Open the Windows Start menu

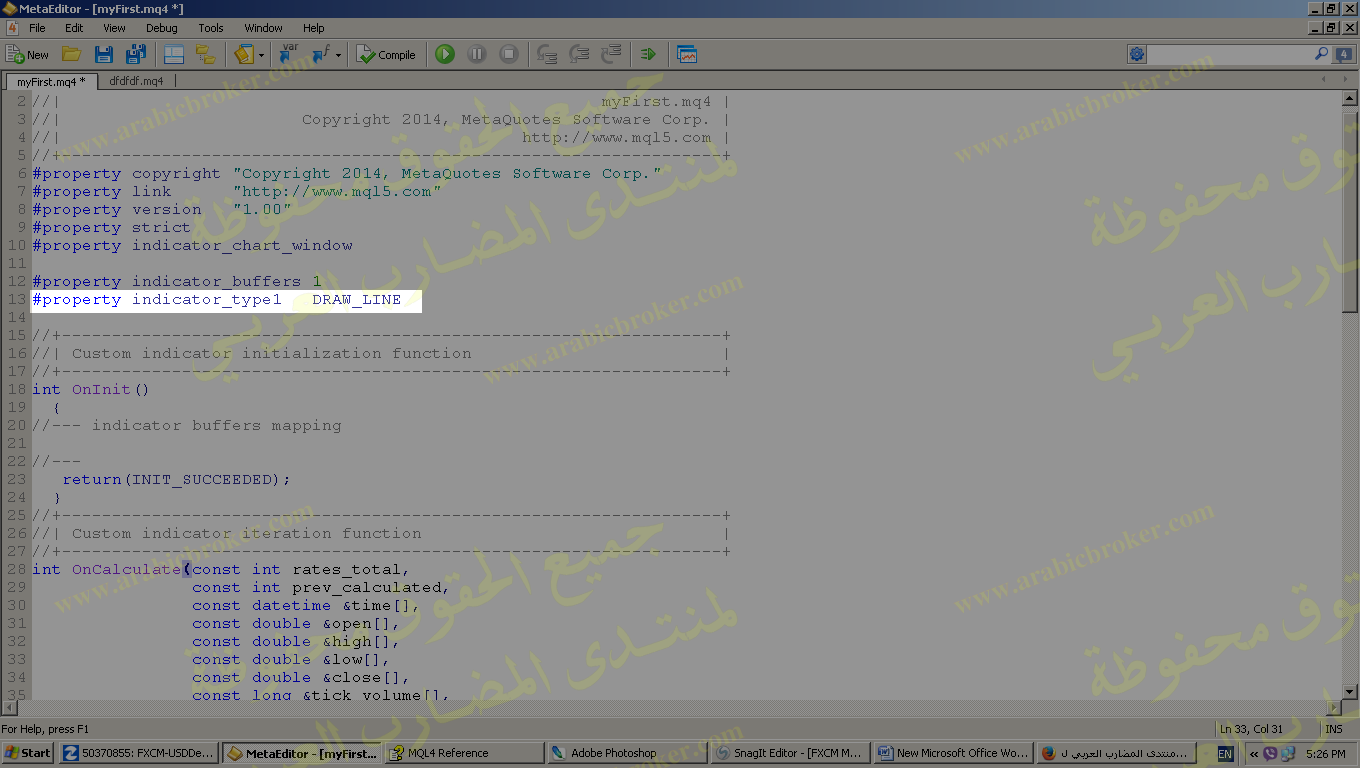click(28, 753)
